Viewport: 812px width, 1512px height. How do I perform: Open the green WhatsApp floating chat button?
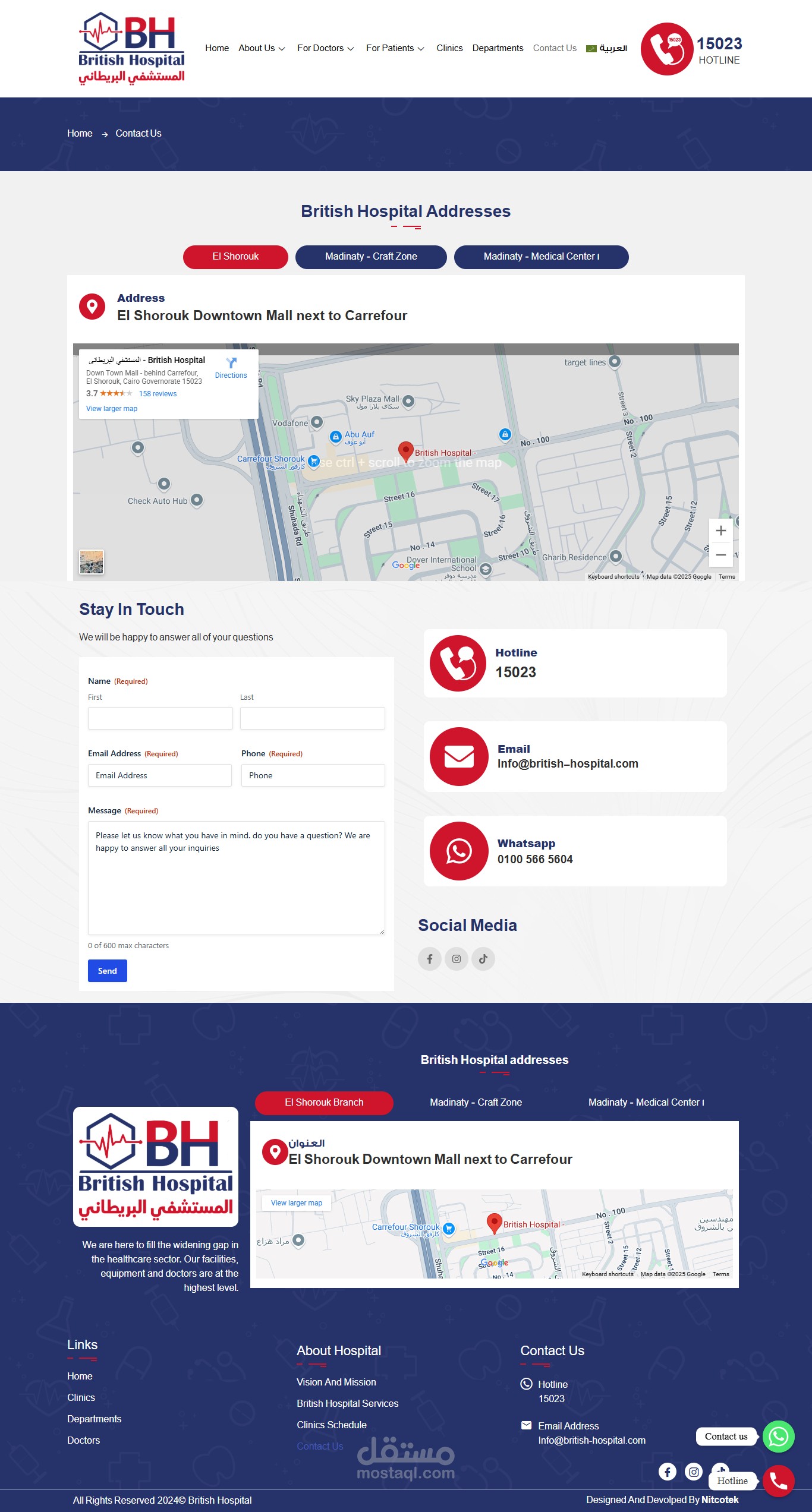779,1437
